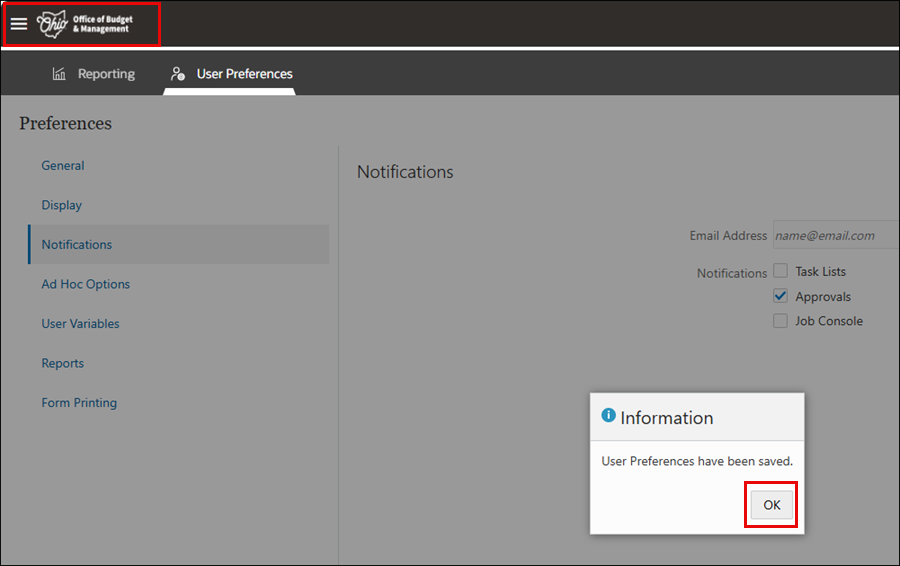
Task: Click the blue information icon in dialog
Action: [608, 415]
